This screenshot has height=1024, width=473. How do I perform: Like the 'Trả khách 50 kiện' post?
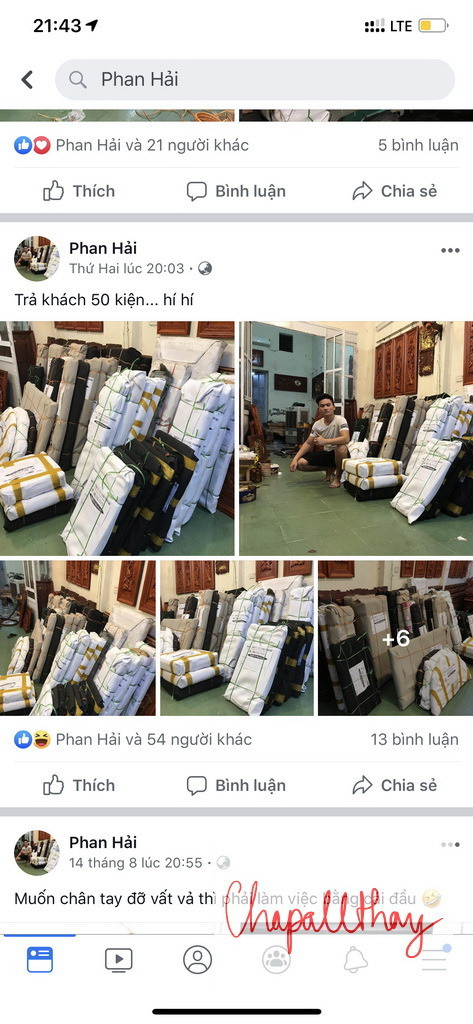coord(78,785)
